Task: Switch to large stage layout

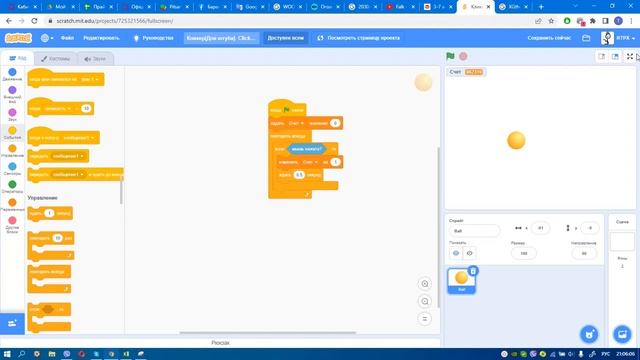Action: click(x=615, y=56)
